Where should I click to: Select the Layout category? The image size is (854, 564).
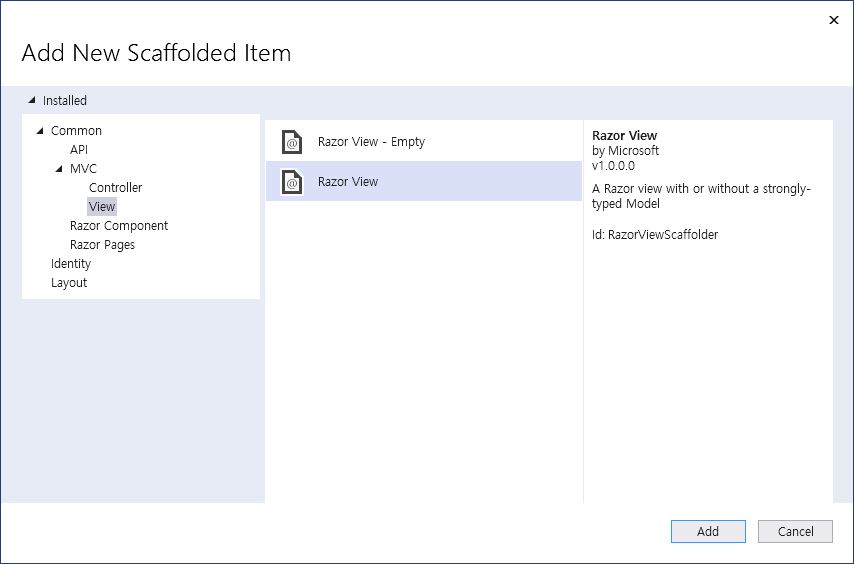point(69,282)
